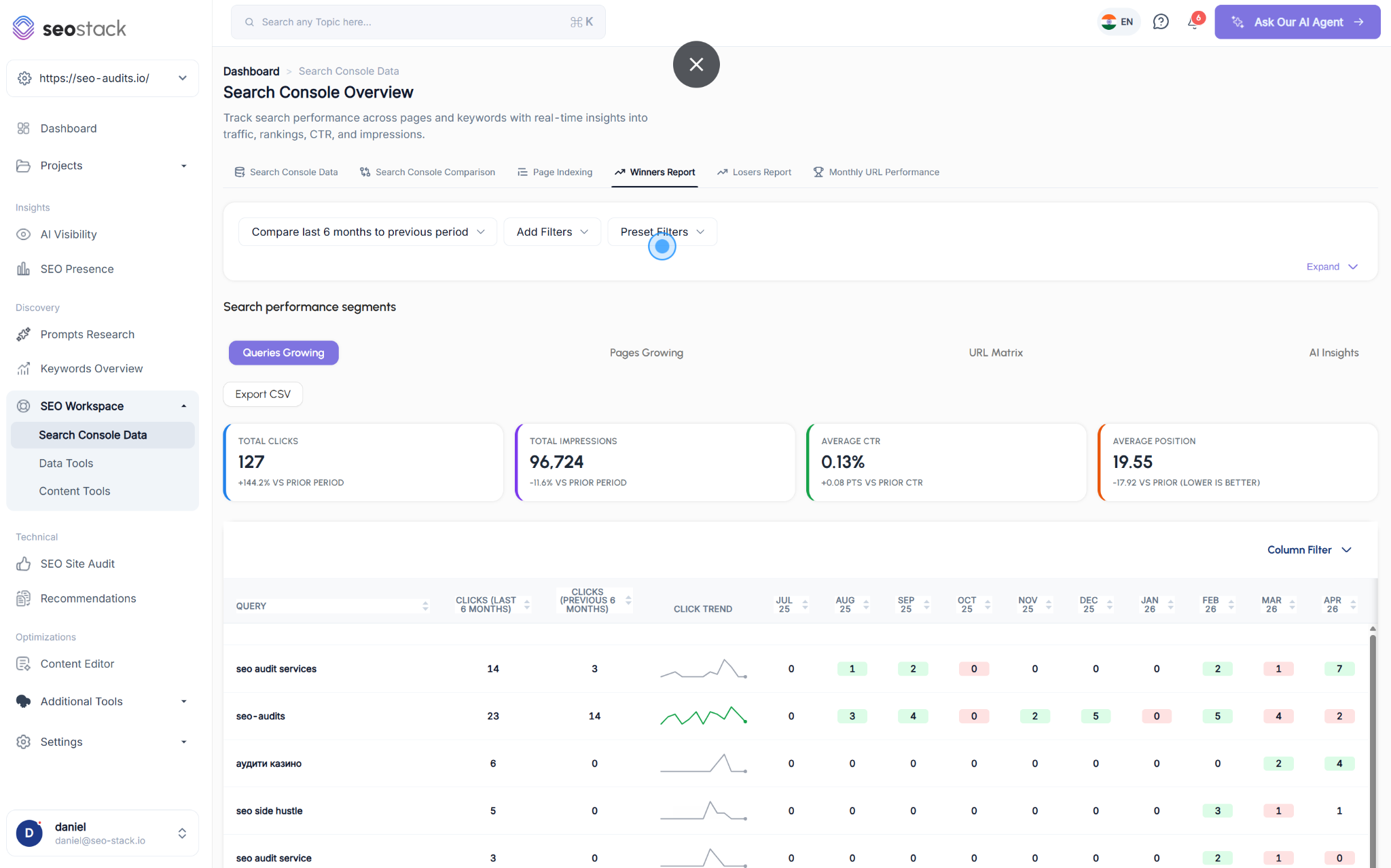Click the Prompts Research satellite icon

(23, 334)
